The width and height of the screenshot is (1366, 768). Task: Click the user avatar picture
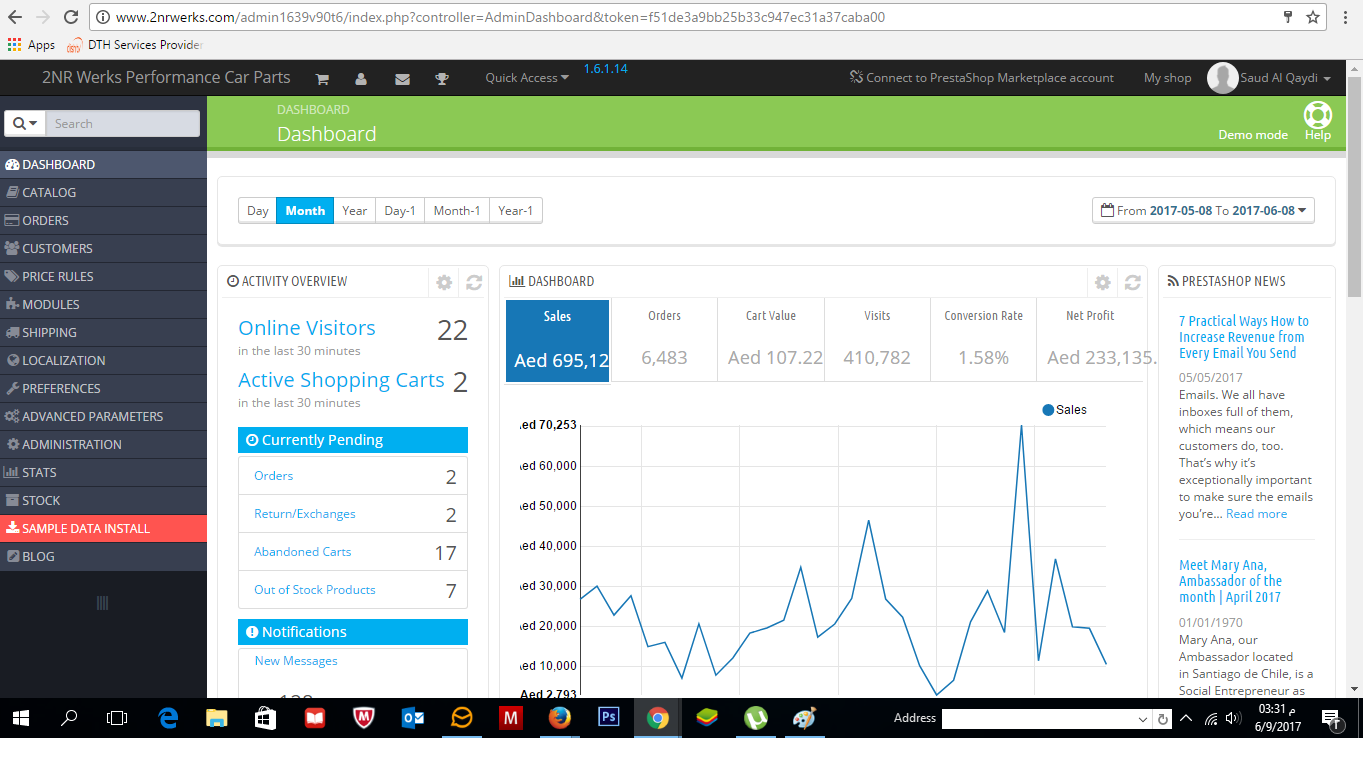tap(1222, 78)
